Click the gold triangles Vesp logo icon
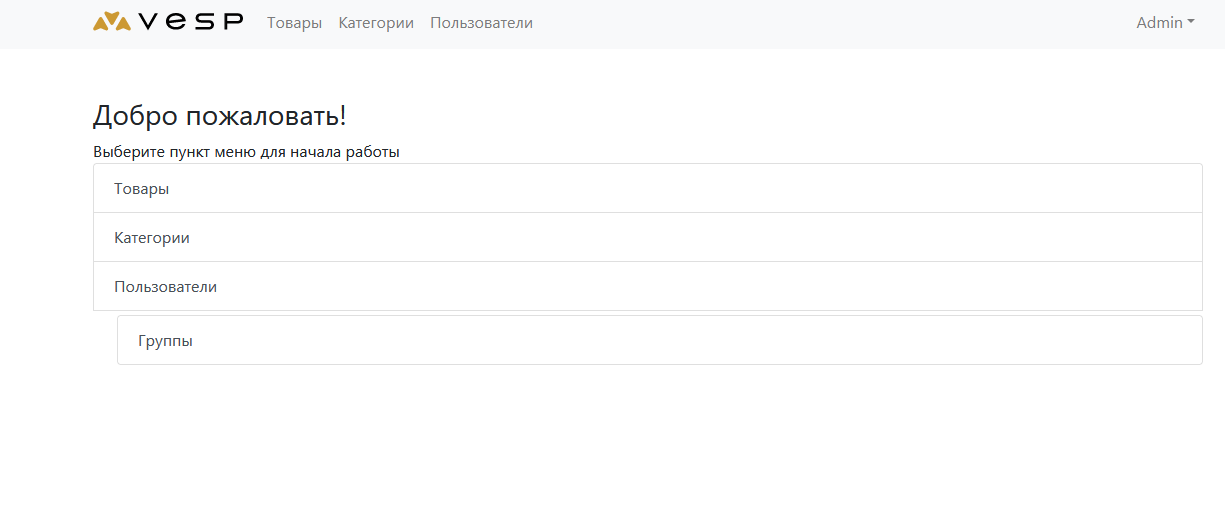The height and width of the screenshot is (505, 1225). tap(112, 22)
